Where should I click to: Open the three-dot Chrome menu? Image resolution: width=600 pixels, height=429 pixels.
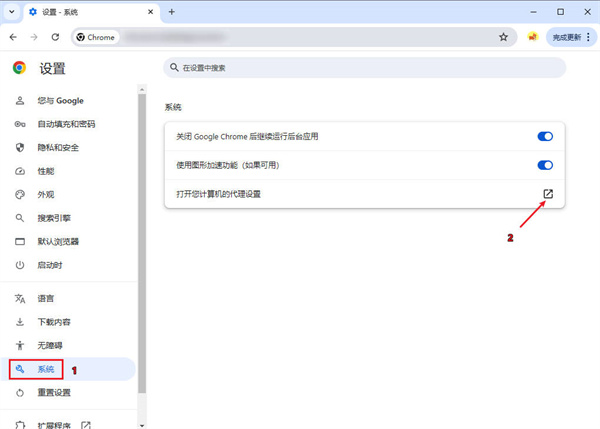pyautogui.click(x=588, y=37)
